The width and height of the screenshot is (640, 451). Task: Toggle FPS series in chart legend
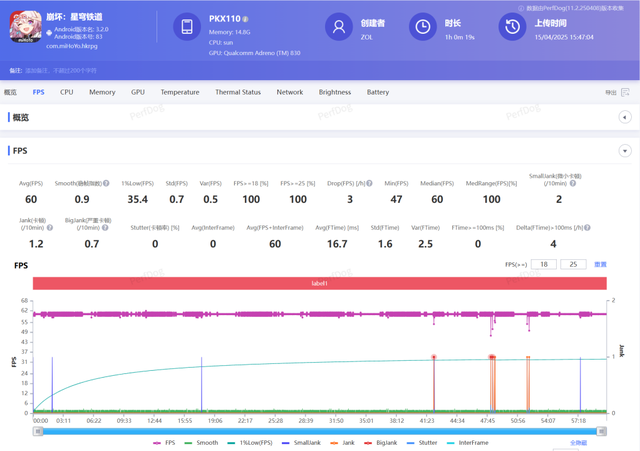(x=165, y=442)
